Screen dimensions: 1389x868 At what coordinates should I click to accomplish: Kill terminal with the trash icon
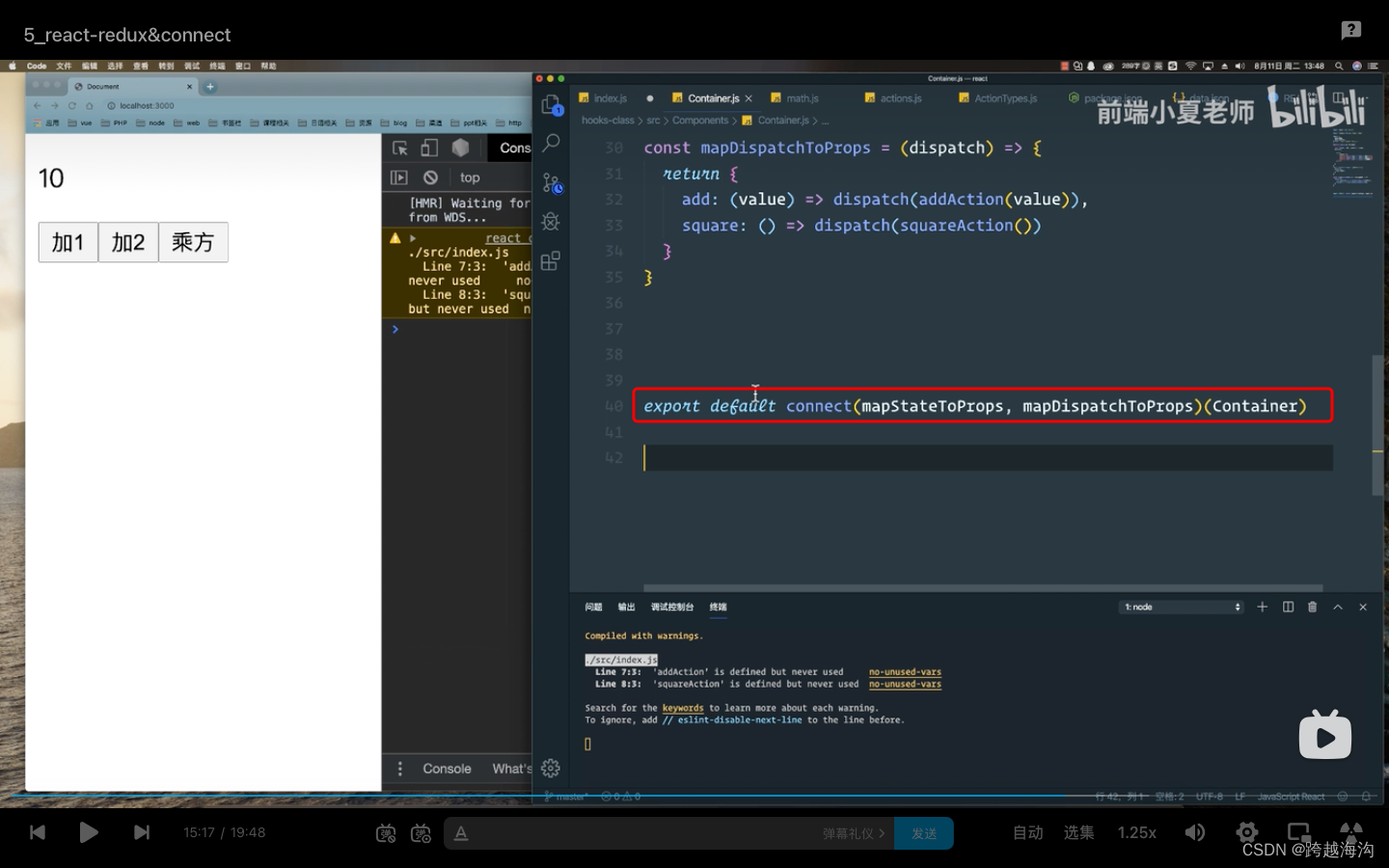1312,607
